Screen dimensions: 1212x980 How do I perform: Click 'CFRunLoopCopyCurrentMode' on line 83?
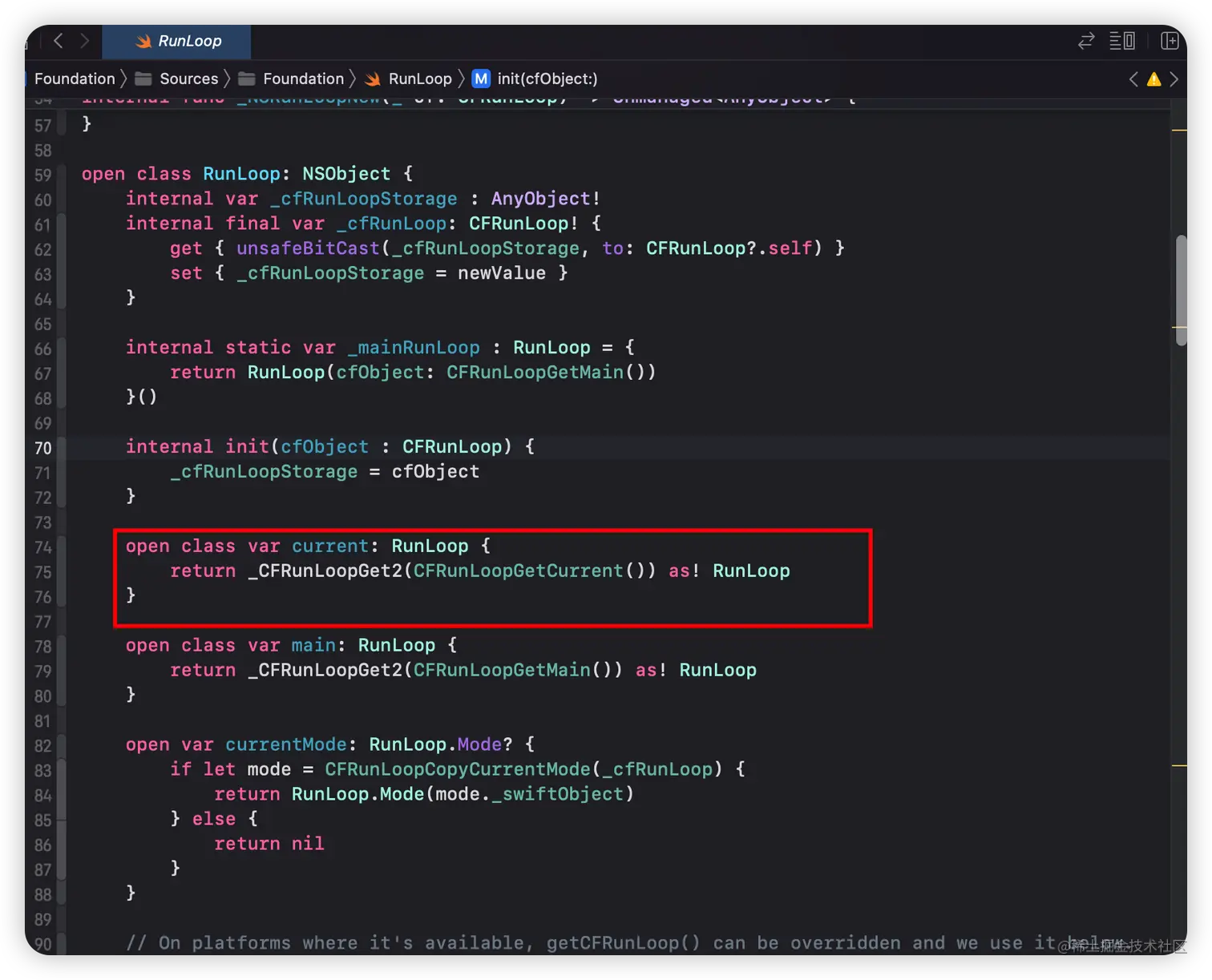[457, 770]
